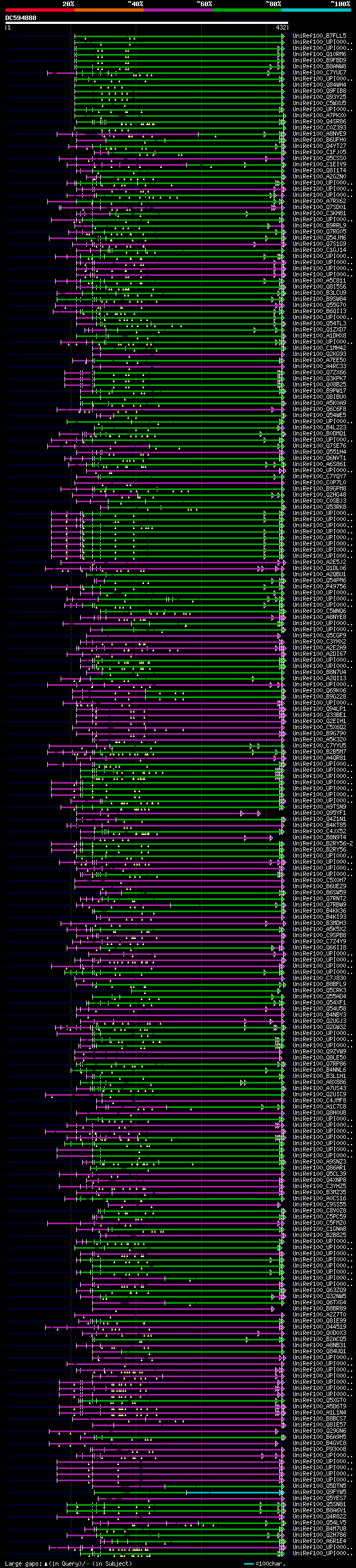Select the UniRef100_Q53RK8 label
Screen dimensions: 356x1568
(x=319, y=507)
